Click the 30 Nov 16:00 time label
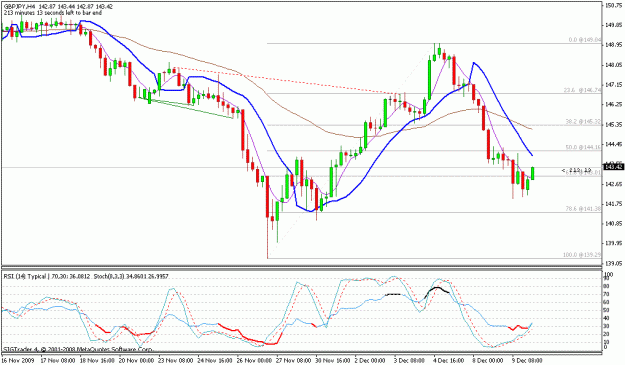625x365 pixels. [x=333, y=360]
